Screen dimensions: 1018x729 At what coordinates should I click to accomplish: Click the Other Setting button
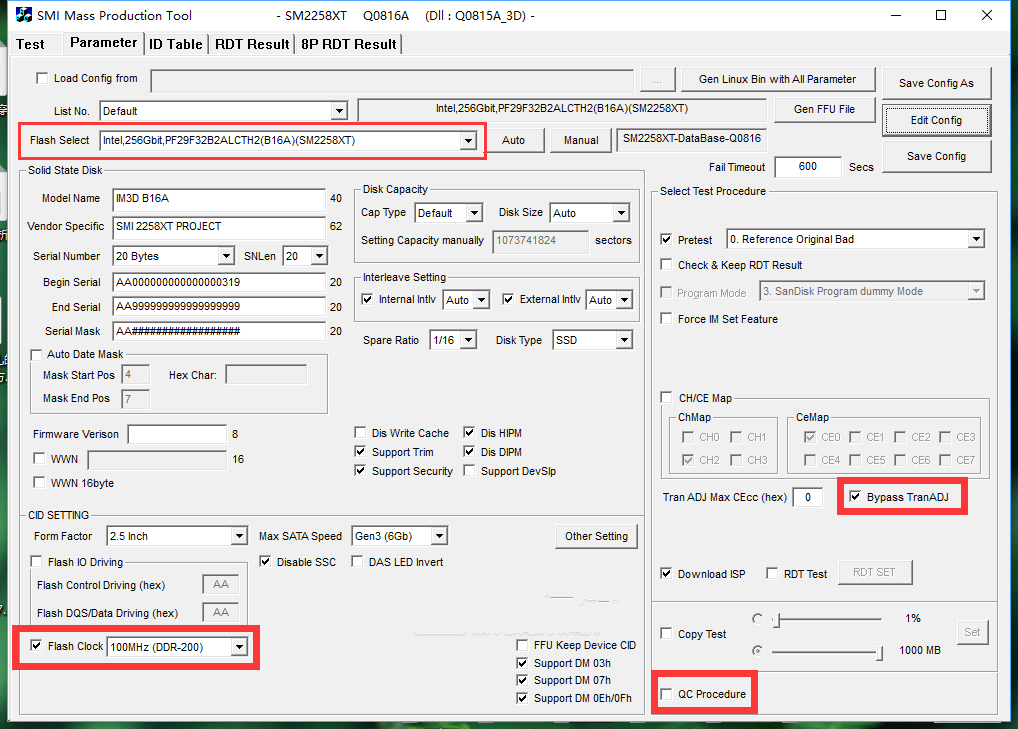[x=596, y=536]
